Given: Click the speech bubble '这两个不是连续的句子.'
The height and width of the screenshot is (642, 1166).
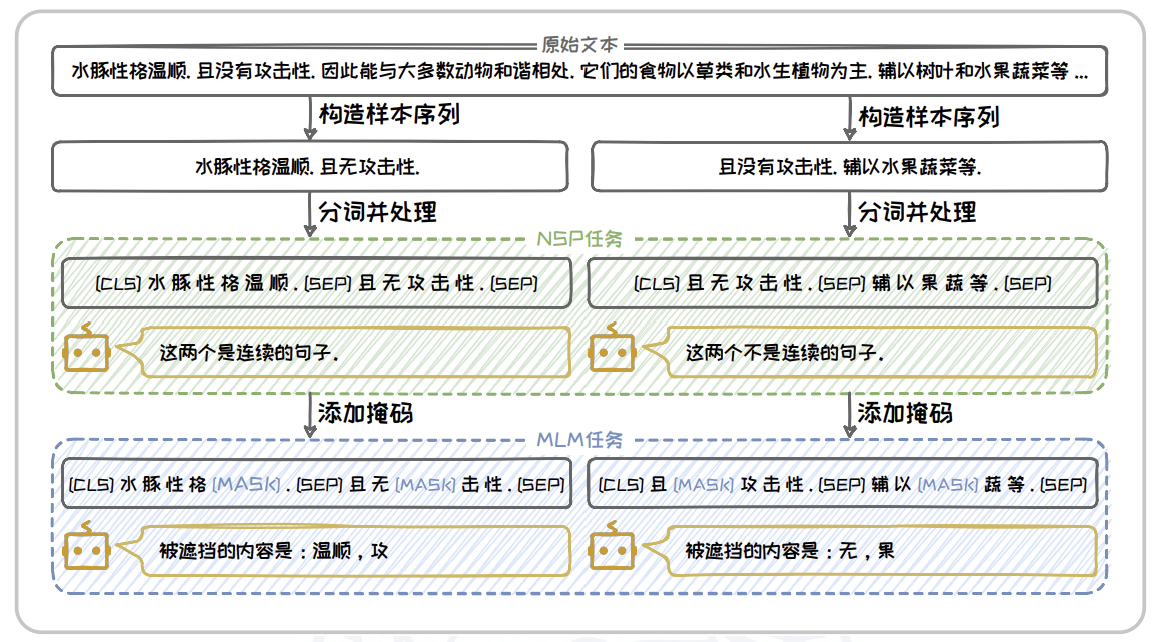Looking at the screenshot, I should click(x=871, y=352).
